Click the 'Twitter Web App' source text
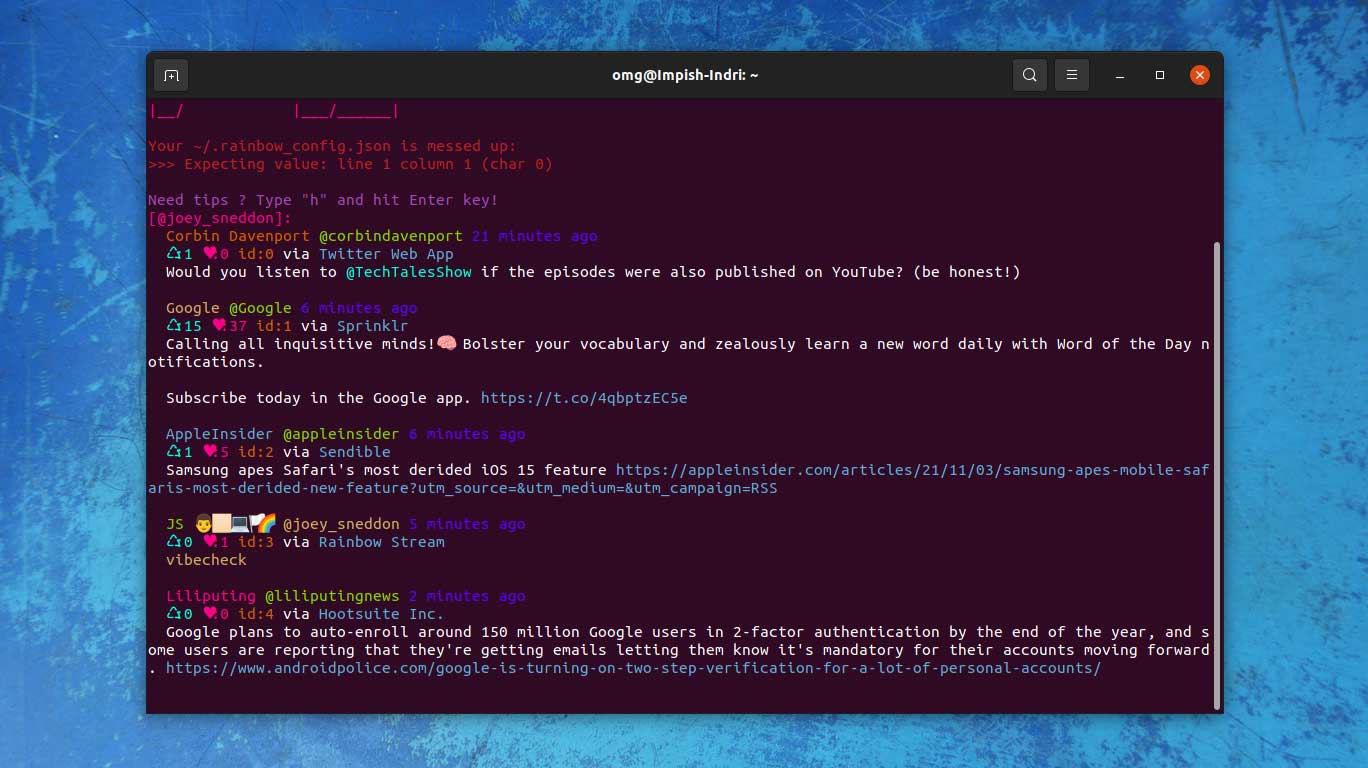The image size is (1368, 768). pos(386,254)
